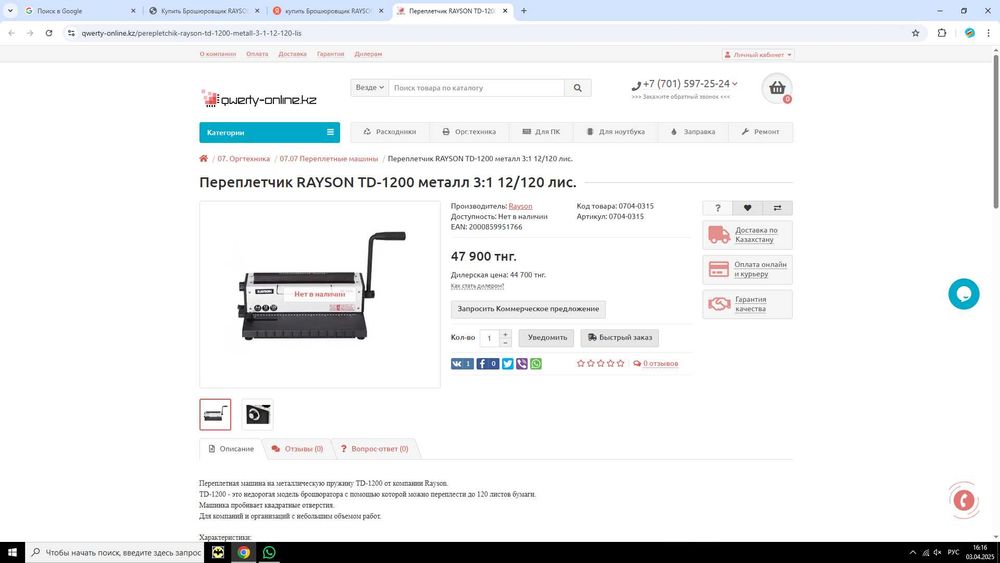
Task: Select the first product thumbnail
Action: click(x=215, y=414)
